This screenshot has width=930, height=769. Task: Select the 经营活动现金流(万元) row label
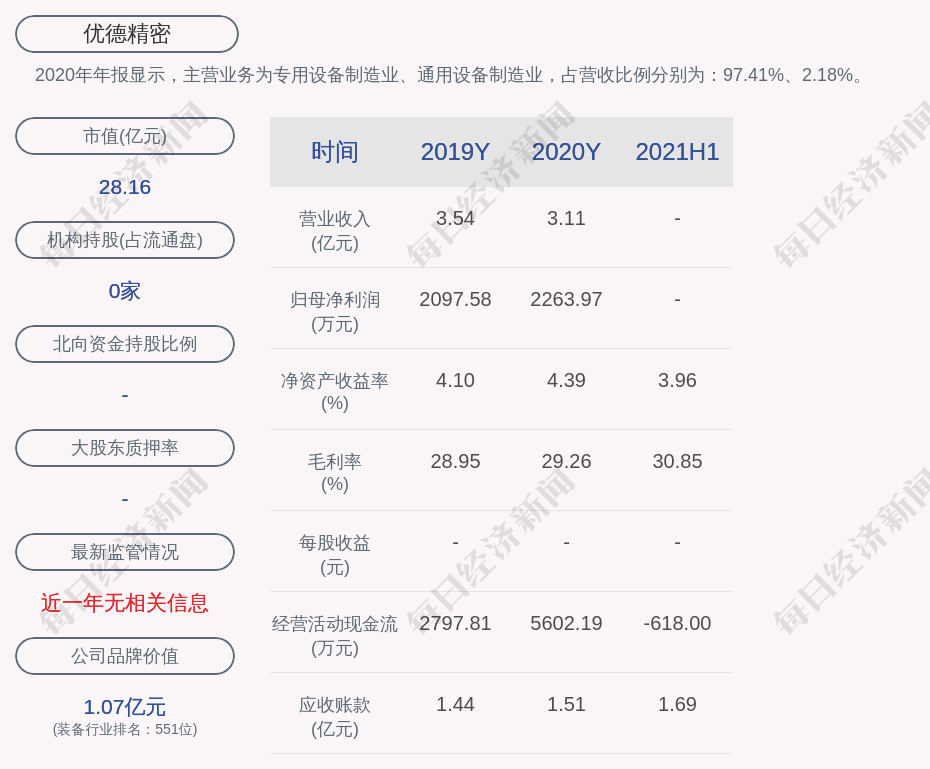tap(335, 636)
